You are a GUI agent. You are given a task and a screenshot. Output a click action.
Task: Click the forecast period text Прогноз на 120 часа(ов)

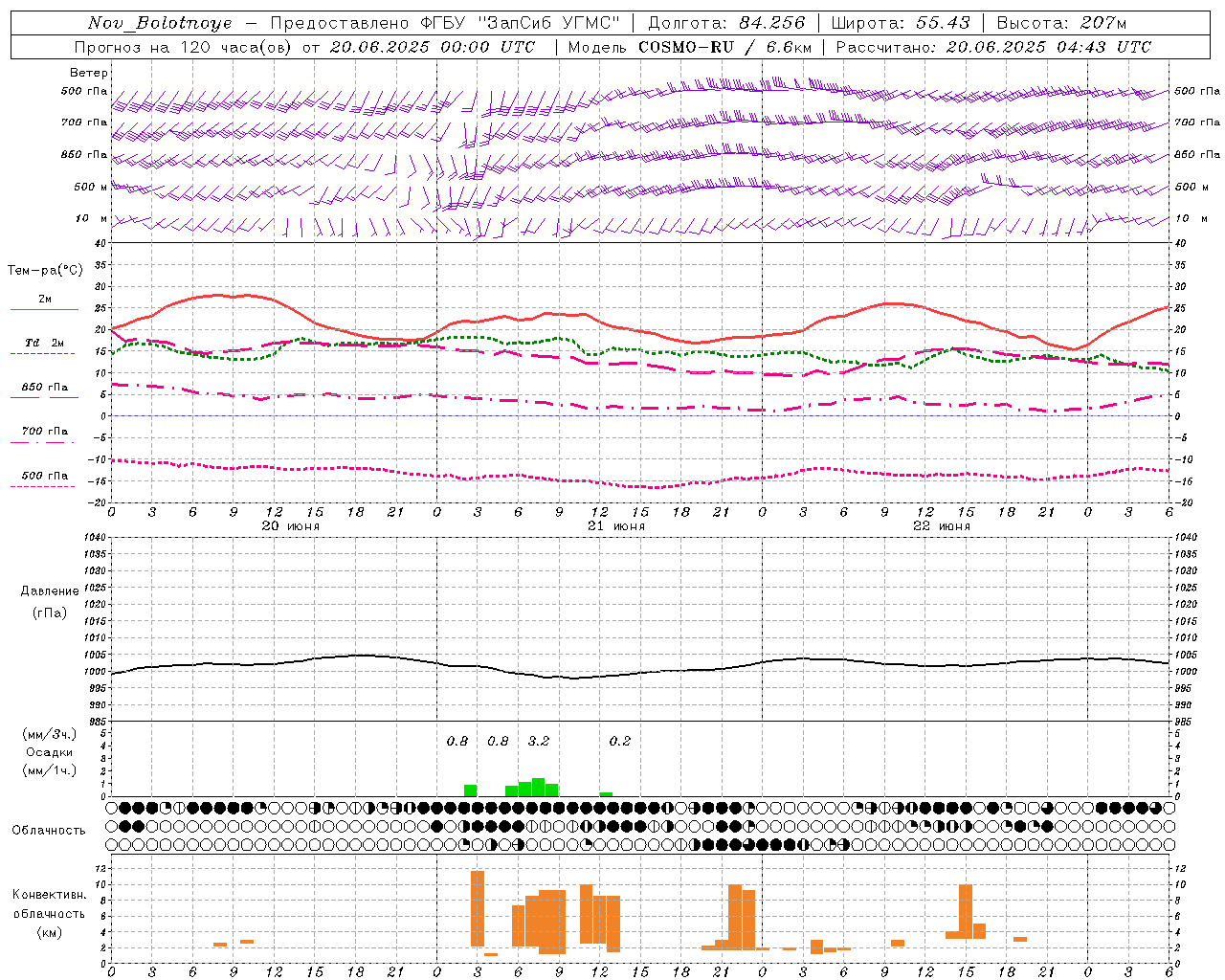point(184,47)
